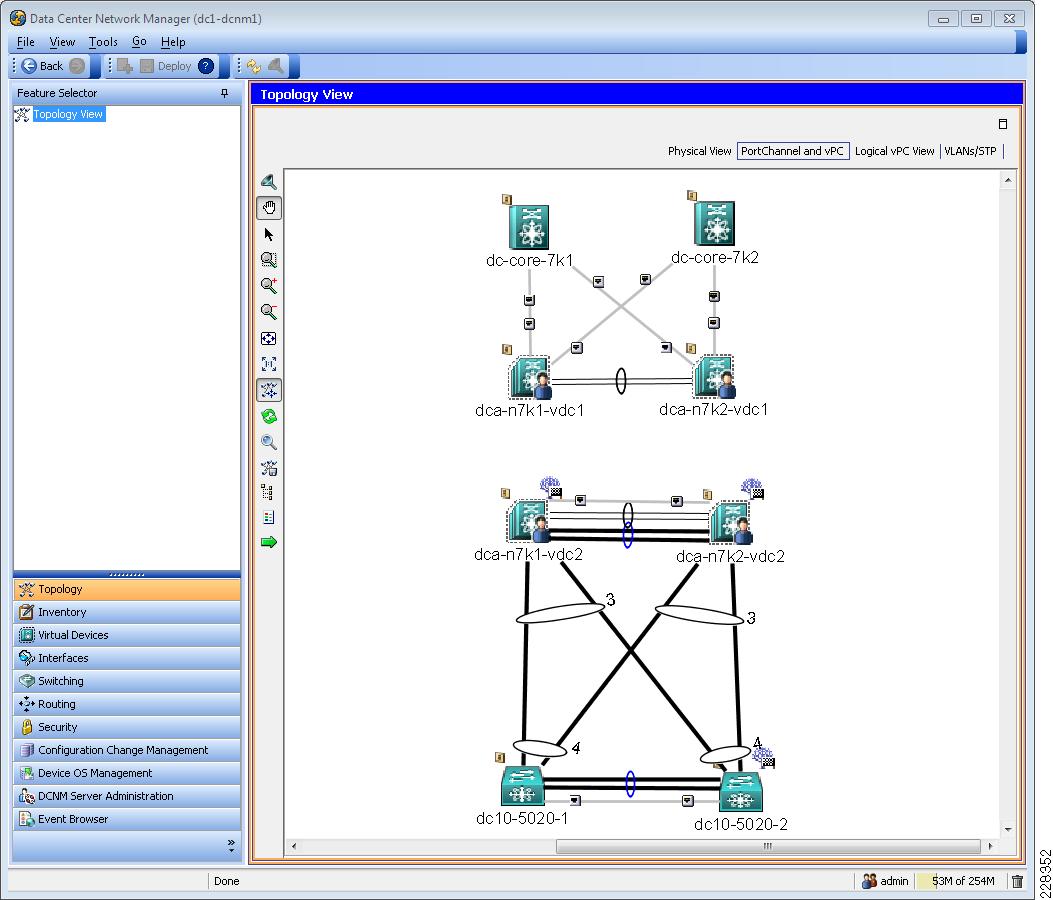Click the horizontal scrollbar thumb

pyautogui.click(x=768, y=846)
